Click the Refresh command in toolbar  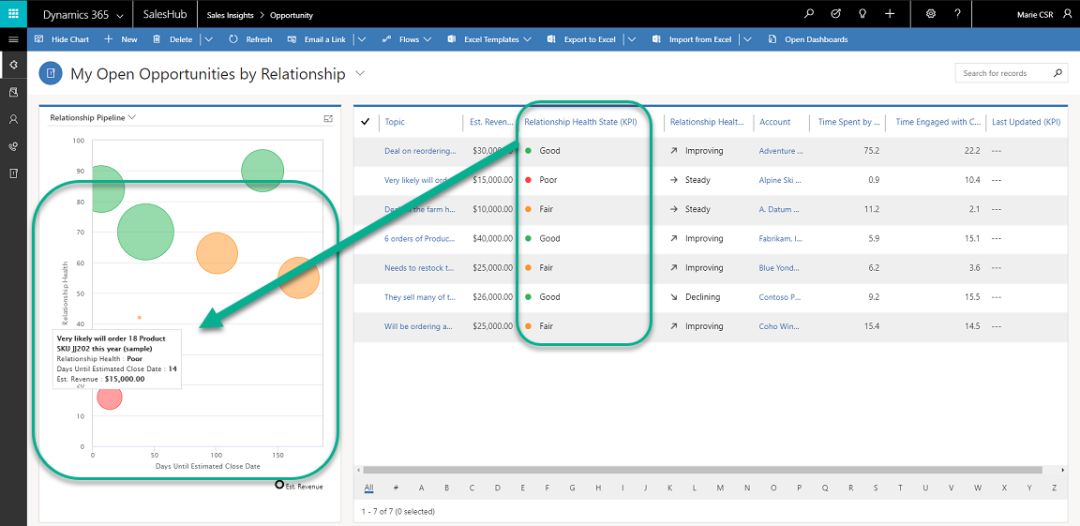pos(250,39)
